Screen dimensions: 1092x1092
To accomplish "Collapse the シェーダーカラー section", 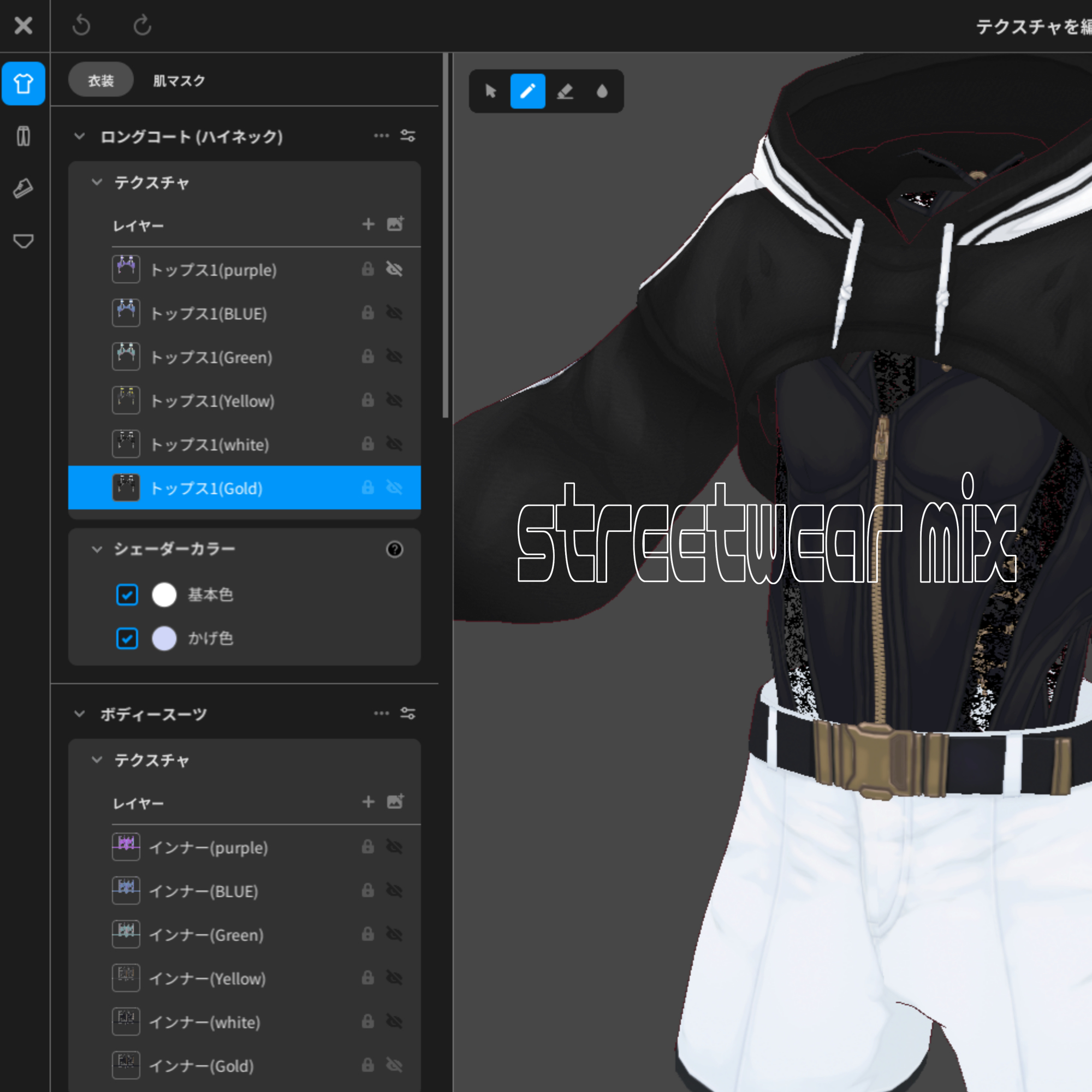I will 97,549.
